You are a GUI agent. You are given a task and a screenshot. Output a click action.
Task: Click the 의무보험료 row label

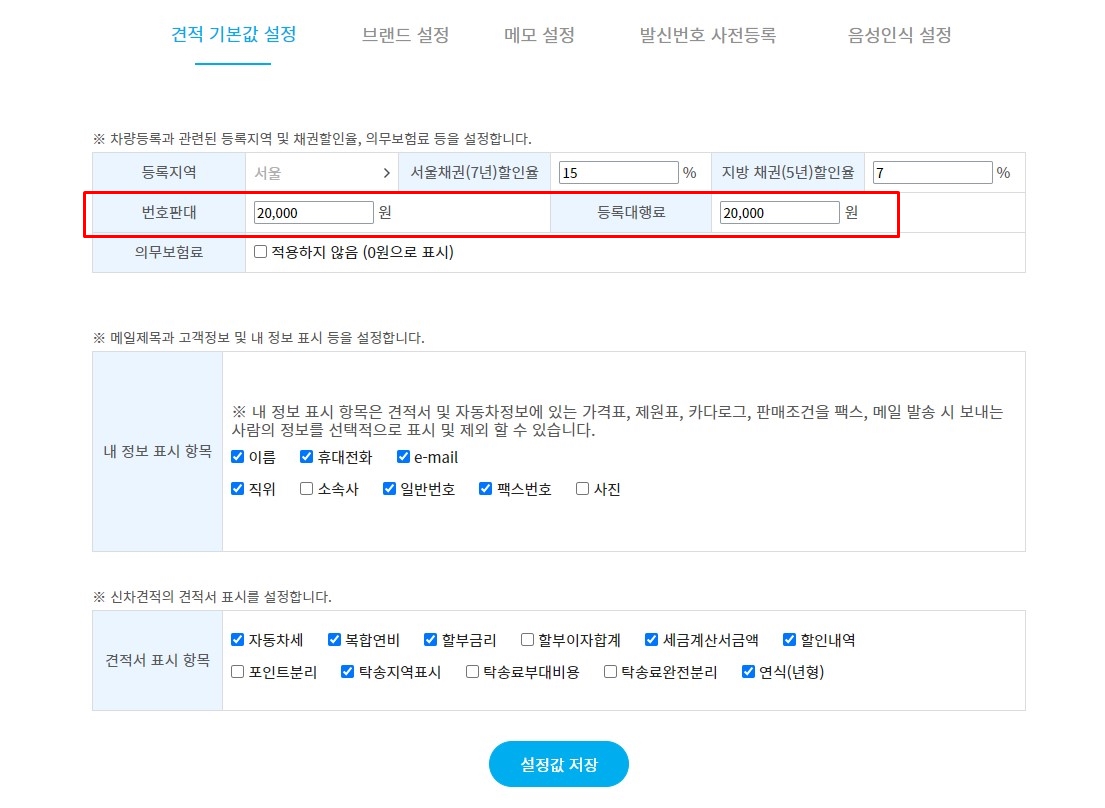pos(169,252)
